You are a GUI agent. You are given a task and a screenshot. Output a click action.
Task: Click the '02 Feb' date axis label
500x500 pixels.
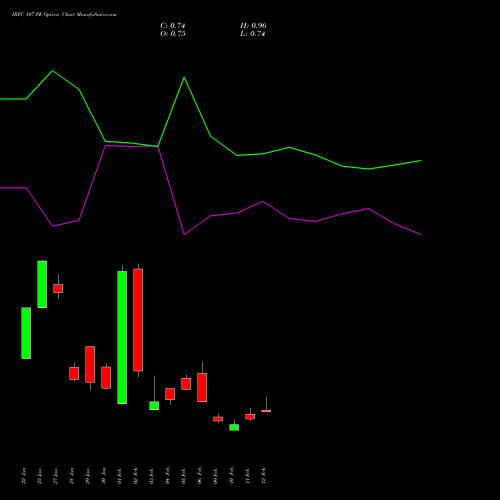[136, 476]
